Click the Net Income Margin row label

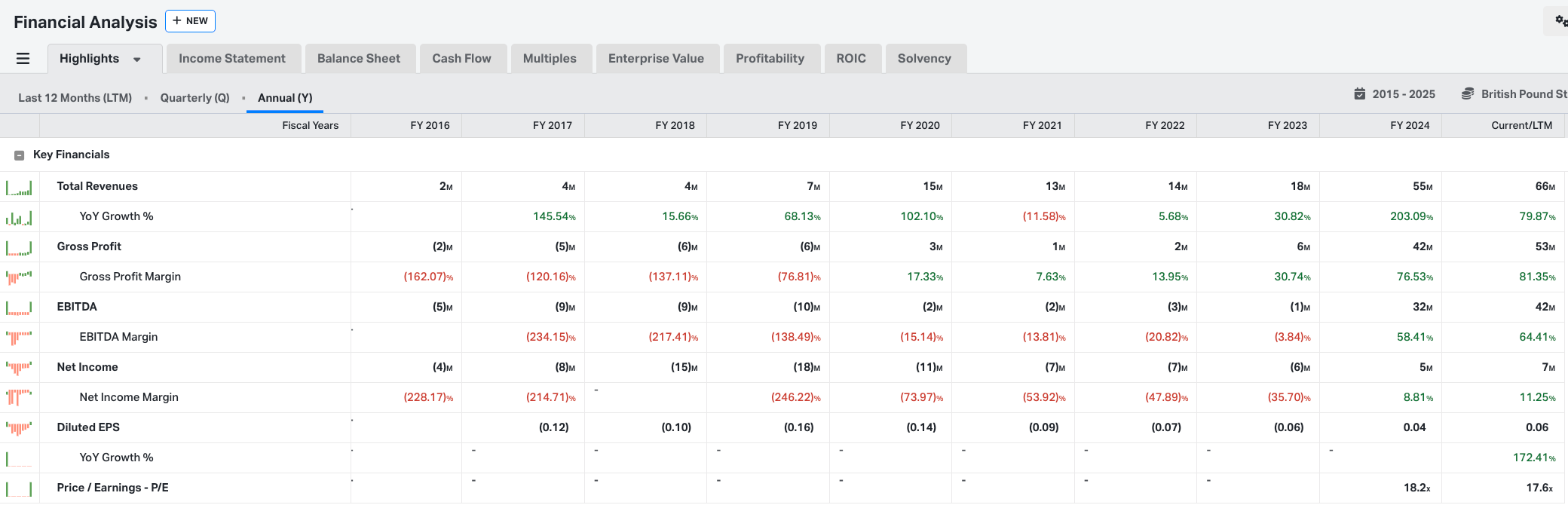[129, 397]
